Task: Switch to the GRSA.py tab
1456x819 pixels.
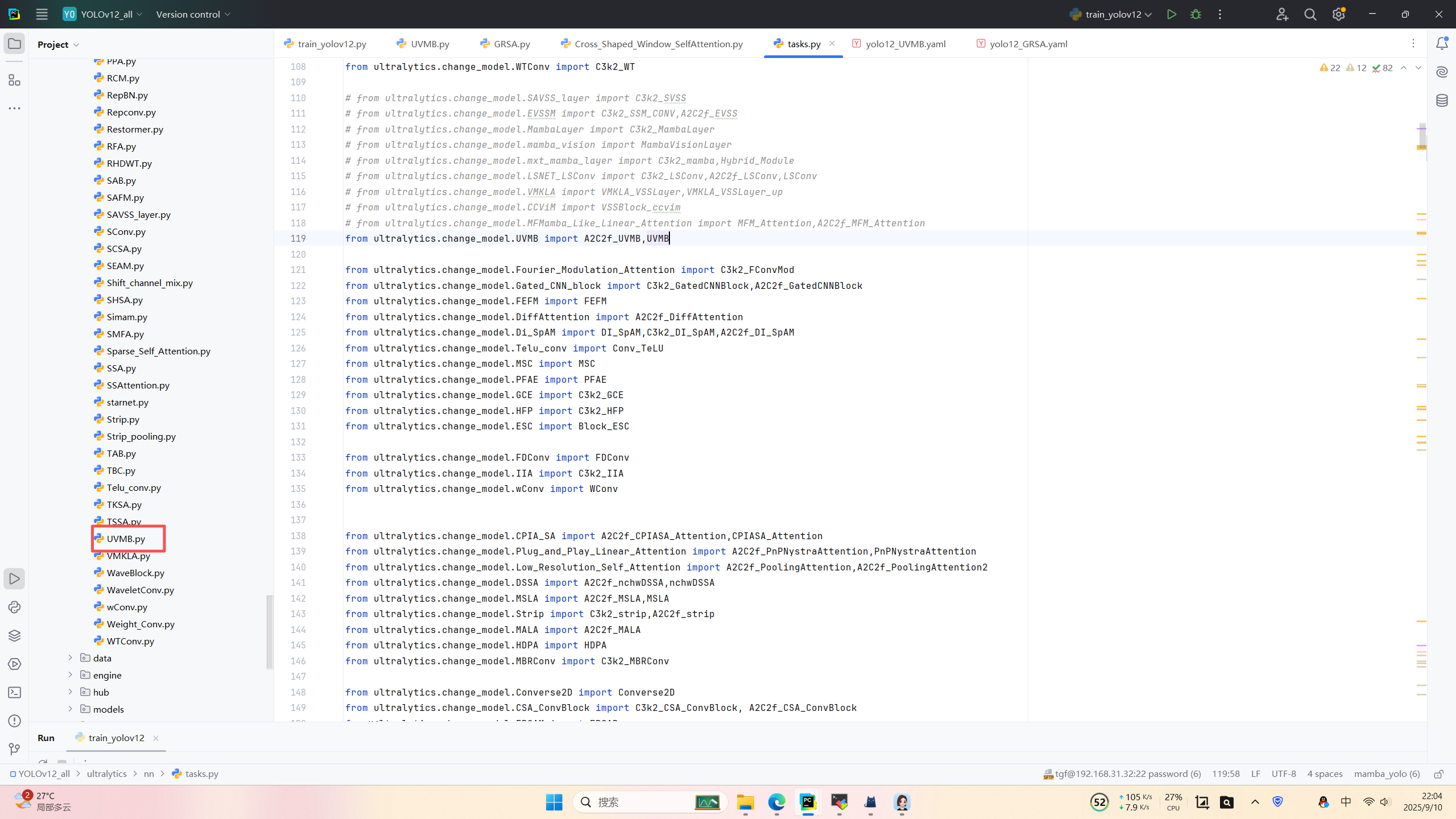Action: point(511,44)
